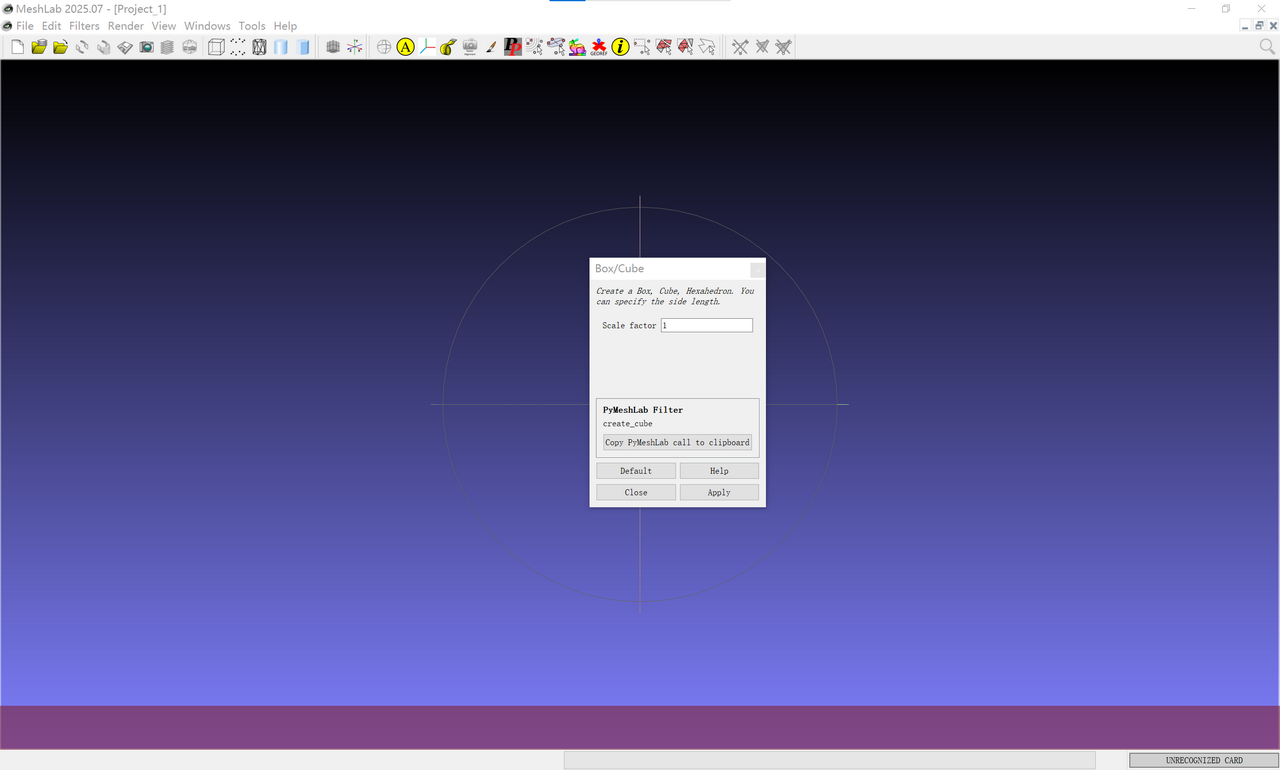Screen dimensions: 1280x770
Task: Select the yellow measuring tape tool
Action: click(448, 47)
